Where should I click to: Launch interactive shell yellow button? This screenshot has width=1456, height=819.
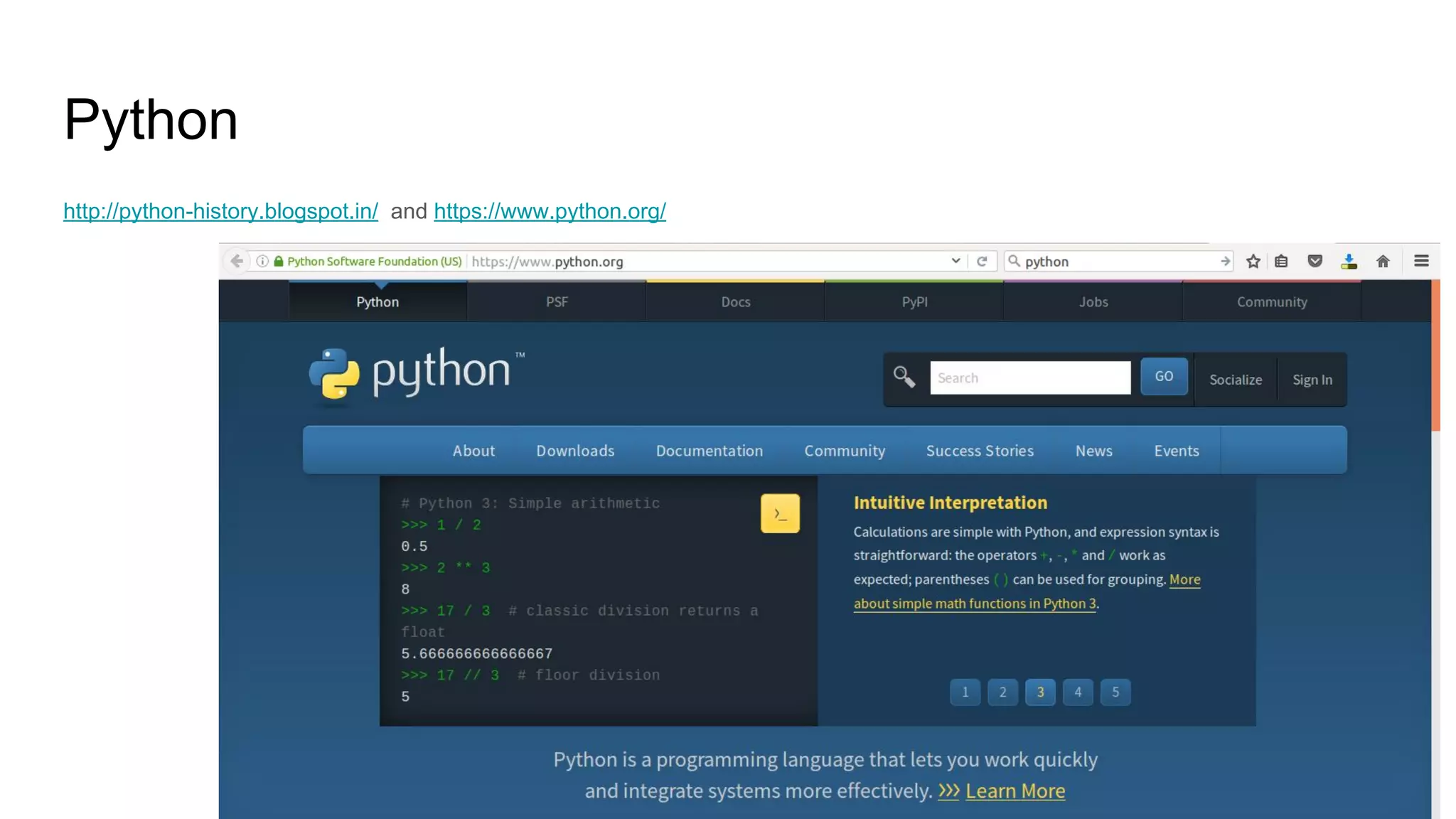coord(780,513)
